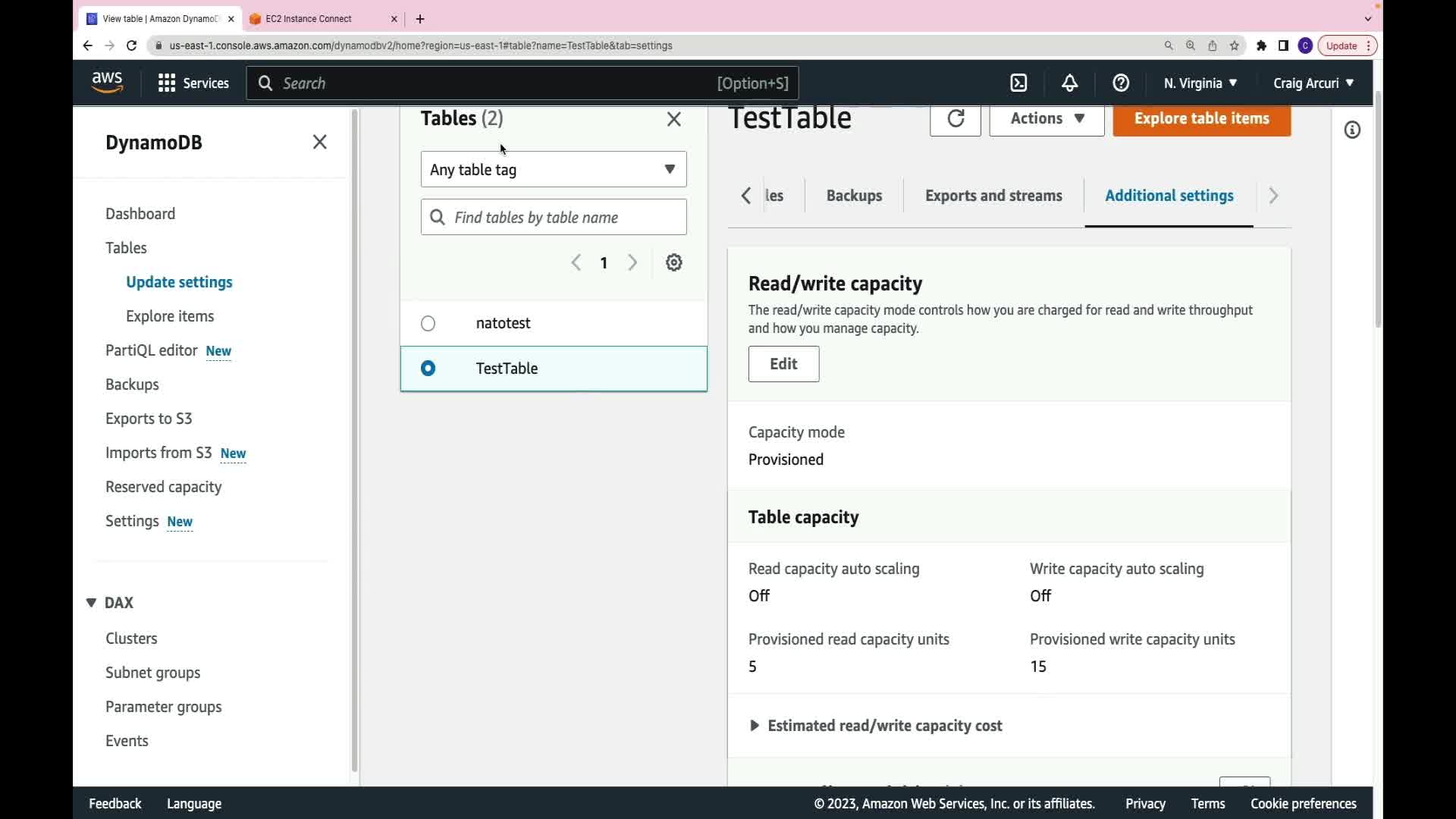Open table list preferences gear icon
Image resolution: width=1456 pixels, height=819 pixels.
coord(674,263)
